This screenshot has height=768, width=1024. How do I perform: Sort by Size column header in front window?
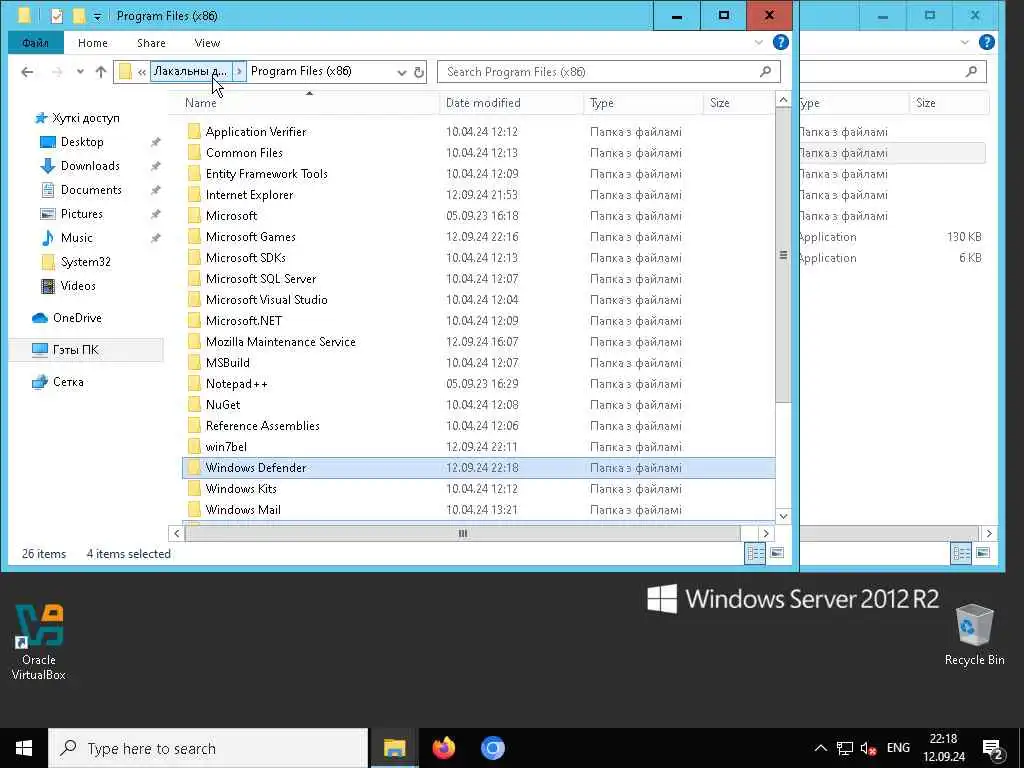click(738, 103)
